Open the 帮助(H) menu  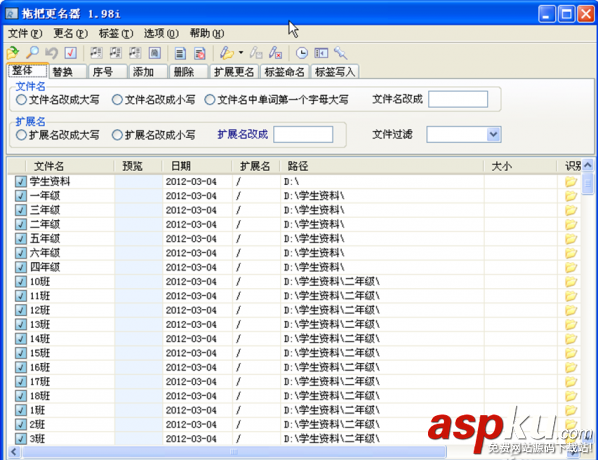coord(207,34)
